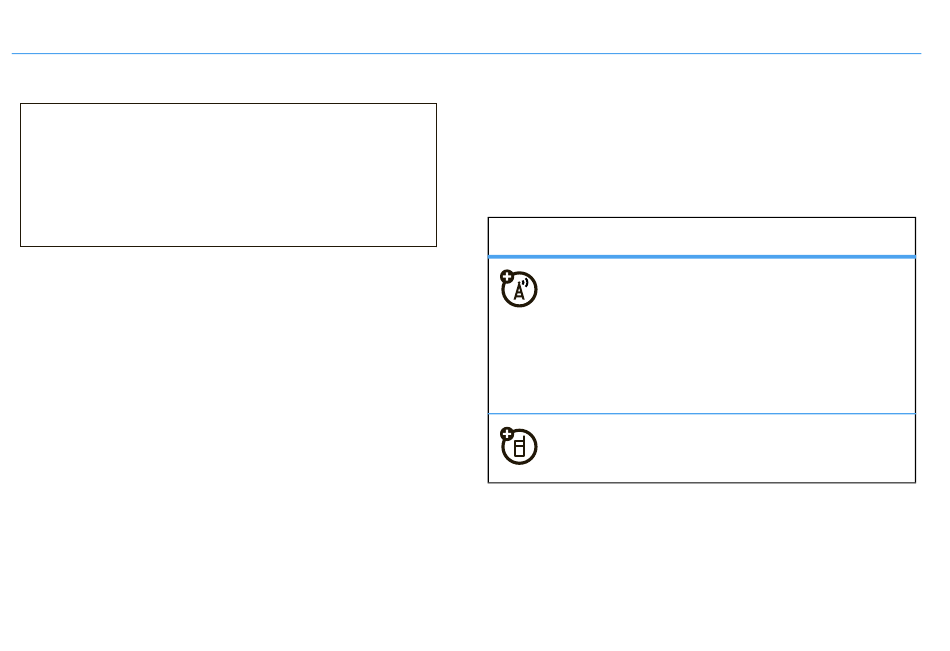Click blank space above the right table
This screenshot has width=950, height=651.
[700, 150]
